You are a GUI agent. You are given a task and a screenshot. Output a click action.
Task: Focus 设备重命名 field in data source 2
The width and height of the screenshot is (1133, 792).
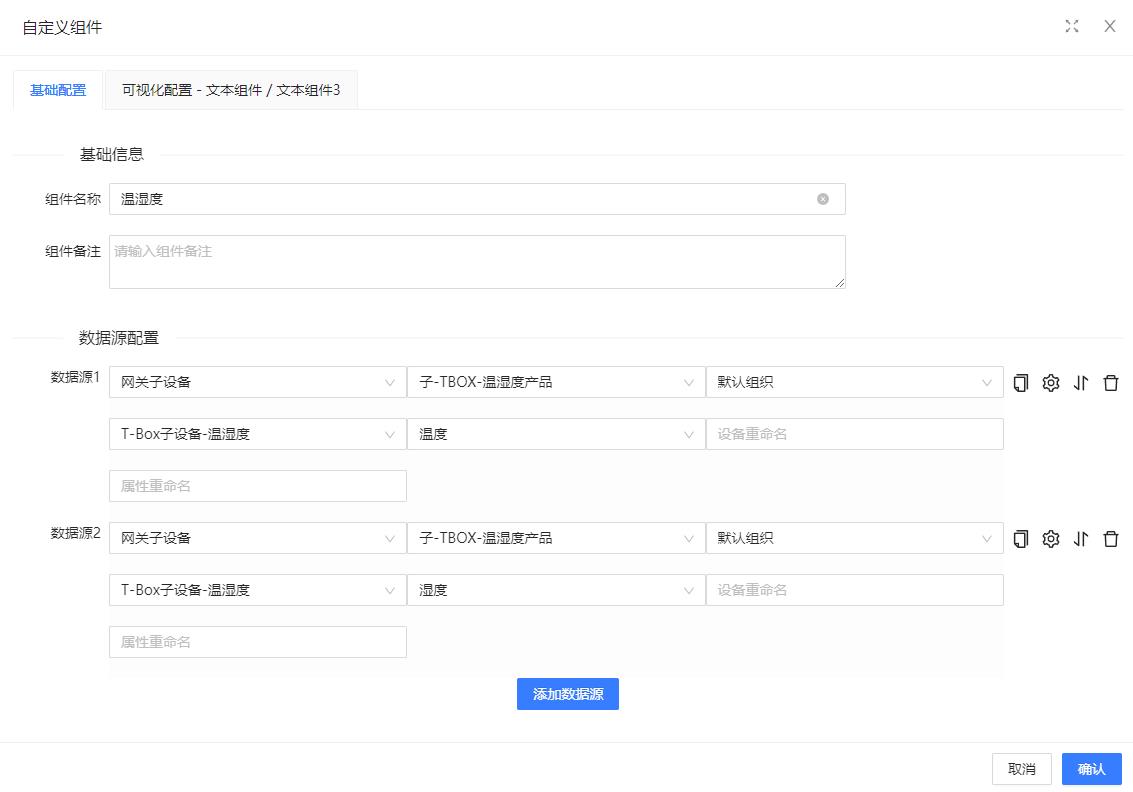tap(854, 590)
